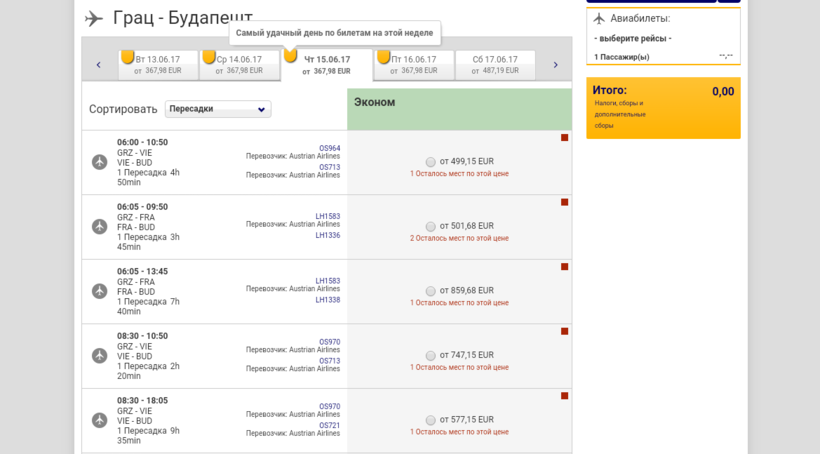The image size is (820, 454).
Task: Click plane icon of the 08:30 - 18:05 flight
Action: click(x=99, y=420)
